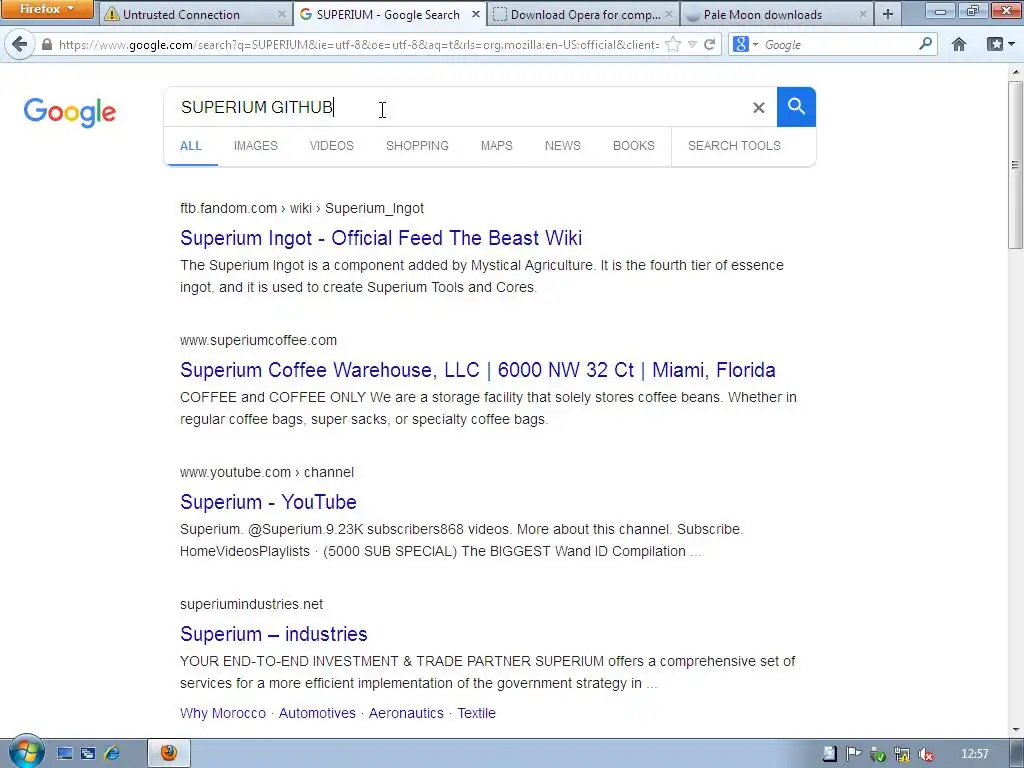
Task: Click the Google logo
Action: (70, 112)
